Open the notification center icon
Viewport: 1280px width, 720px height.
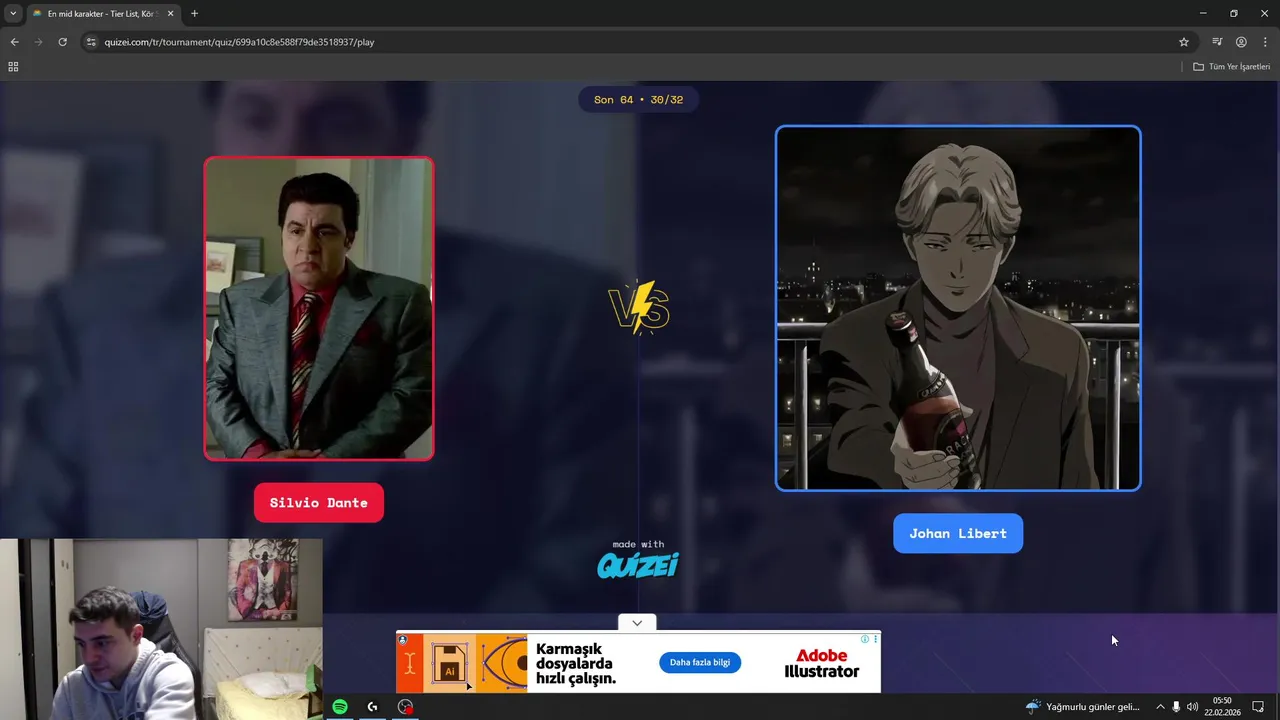click(x=1258, y=707)
